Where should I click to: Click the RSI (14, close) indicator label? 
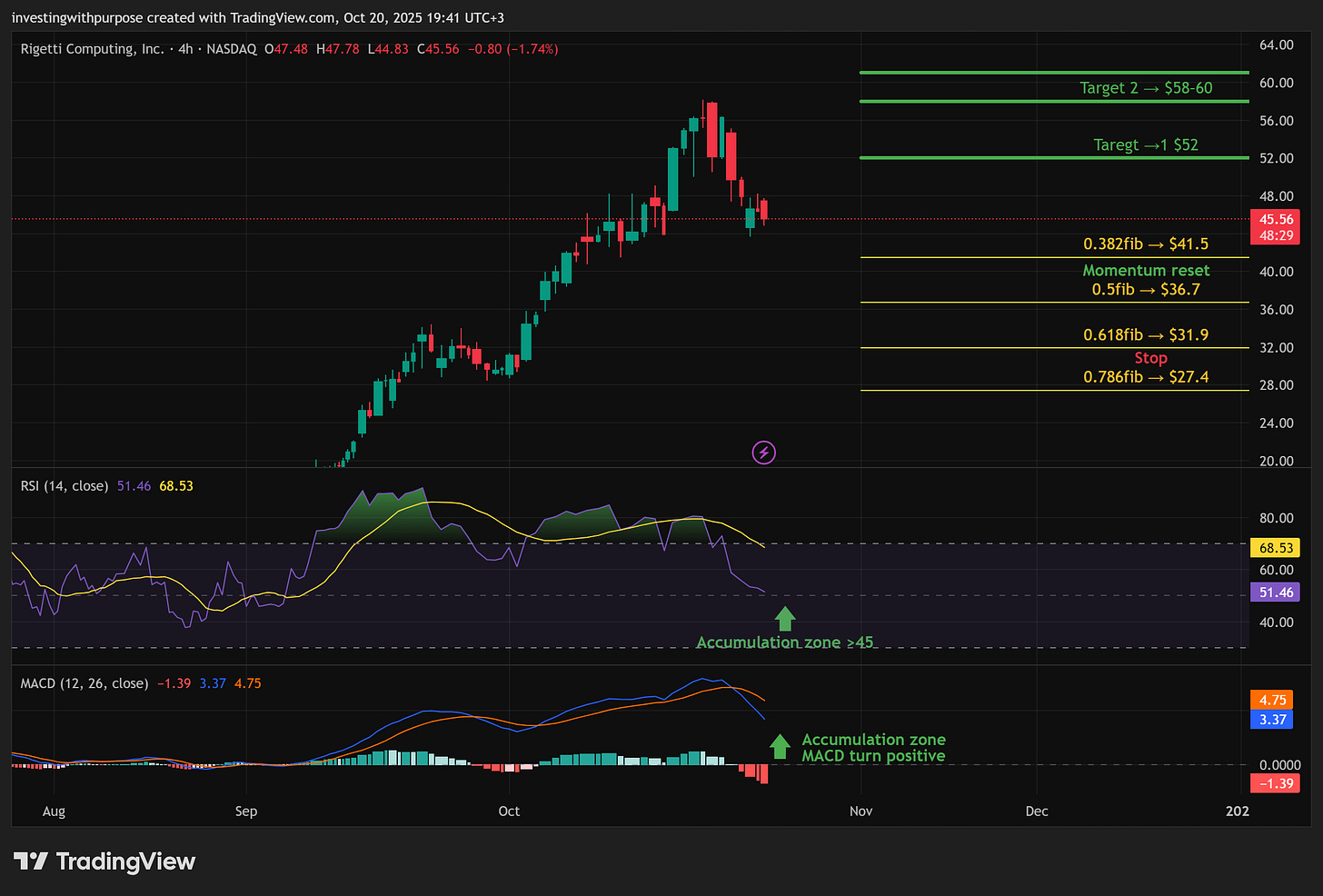pyautogui.click(x=65, y=486)
